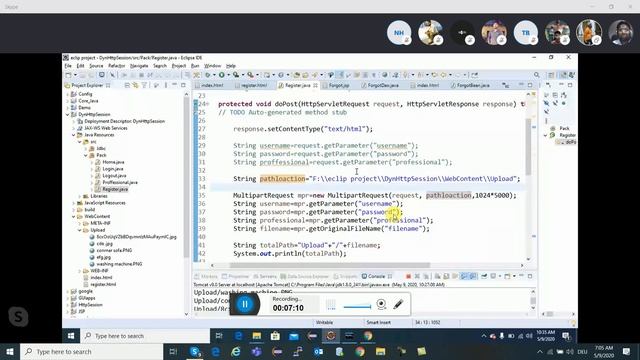The height and width of the screenshot is (360, 640).
Task: Open the Edit menu in Eclipse
Action: click(x=80, y=66)
